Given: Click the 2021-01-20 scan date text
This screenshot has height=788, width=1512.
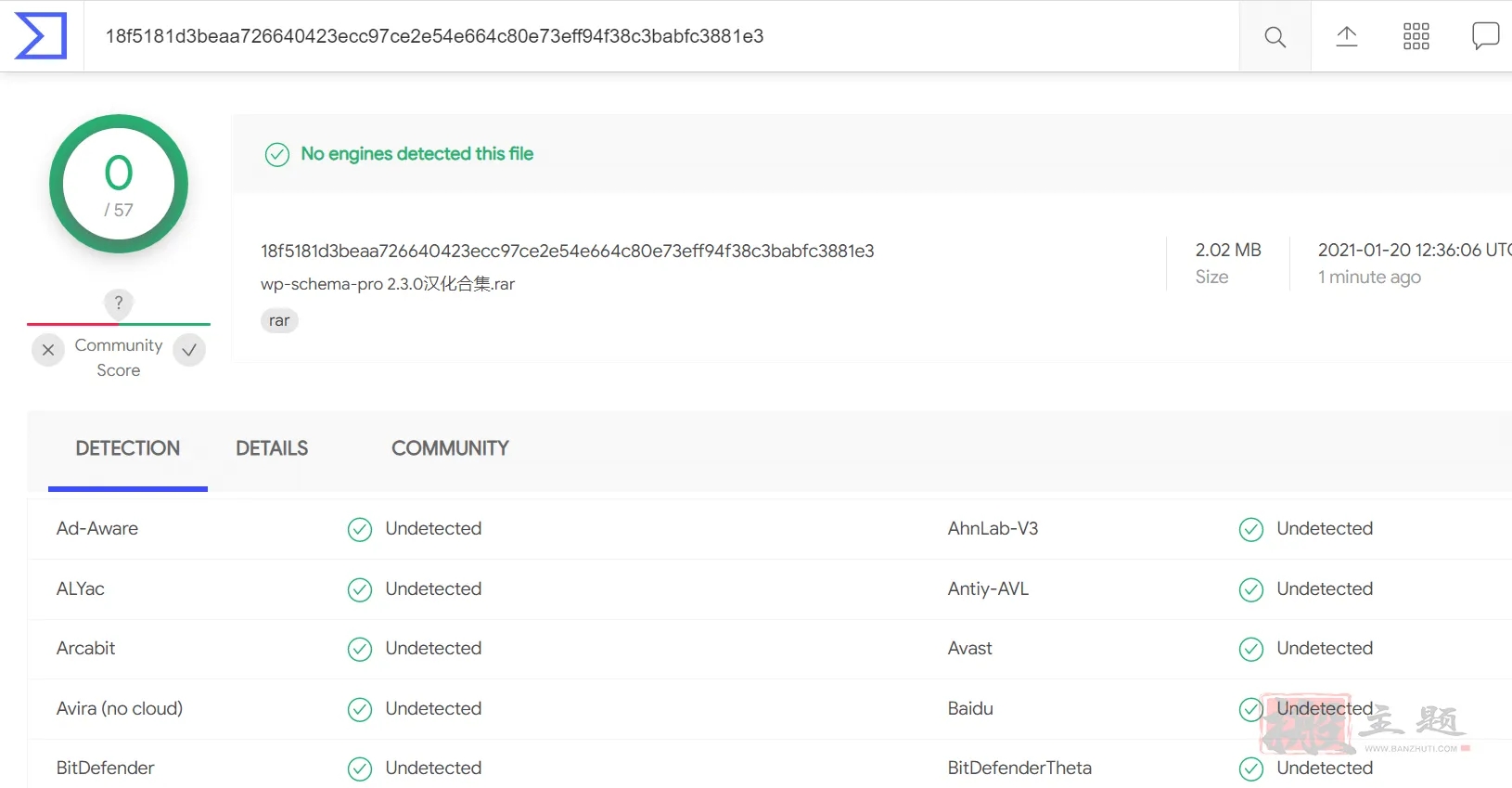Looking at the screenshot, I should [1414, 250].
